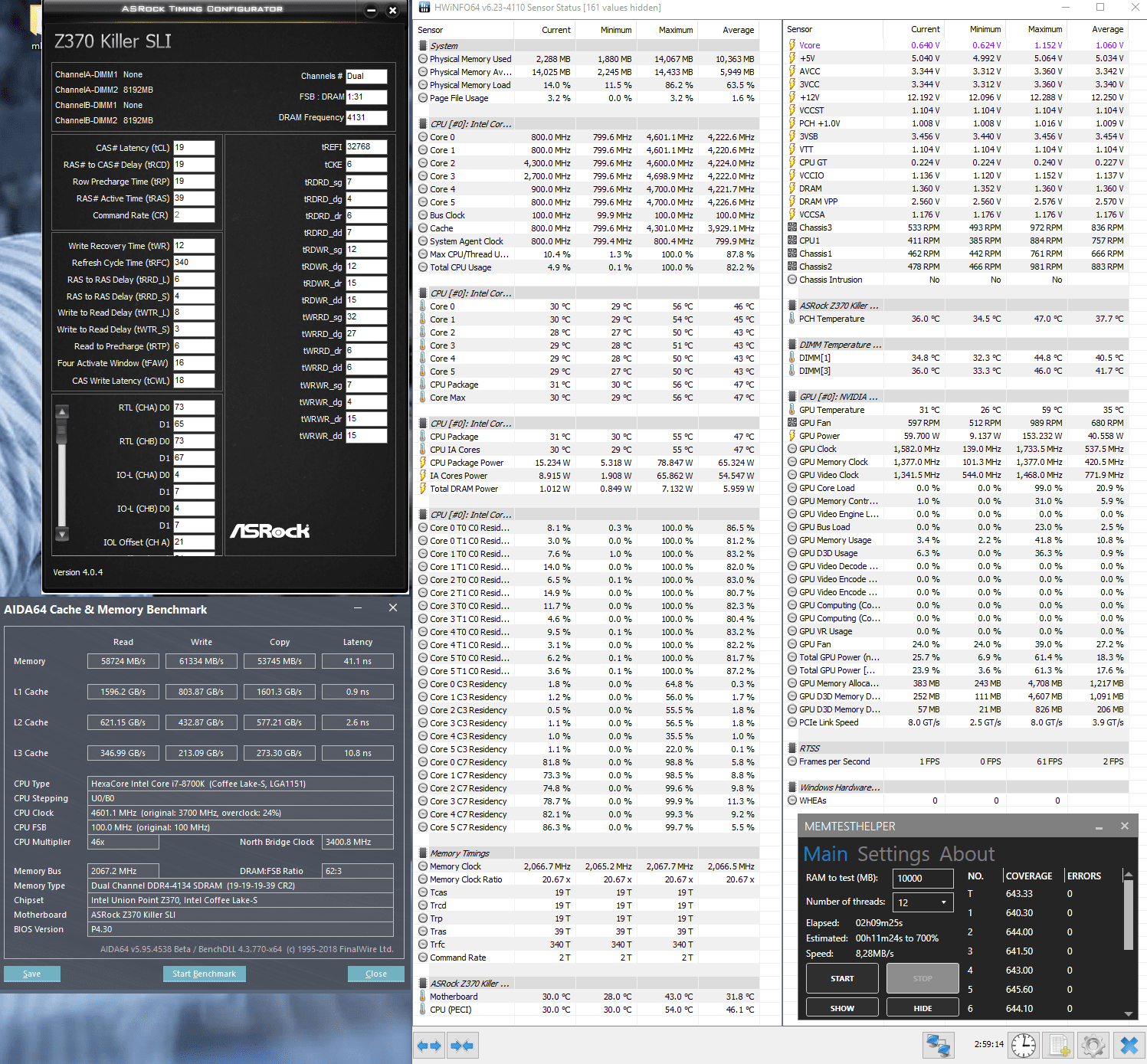Click the log file document icon in HWiNFO
The width and height of the screenshot is (1147, 1064).
(x=1059, y=1046)
